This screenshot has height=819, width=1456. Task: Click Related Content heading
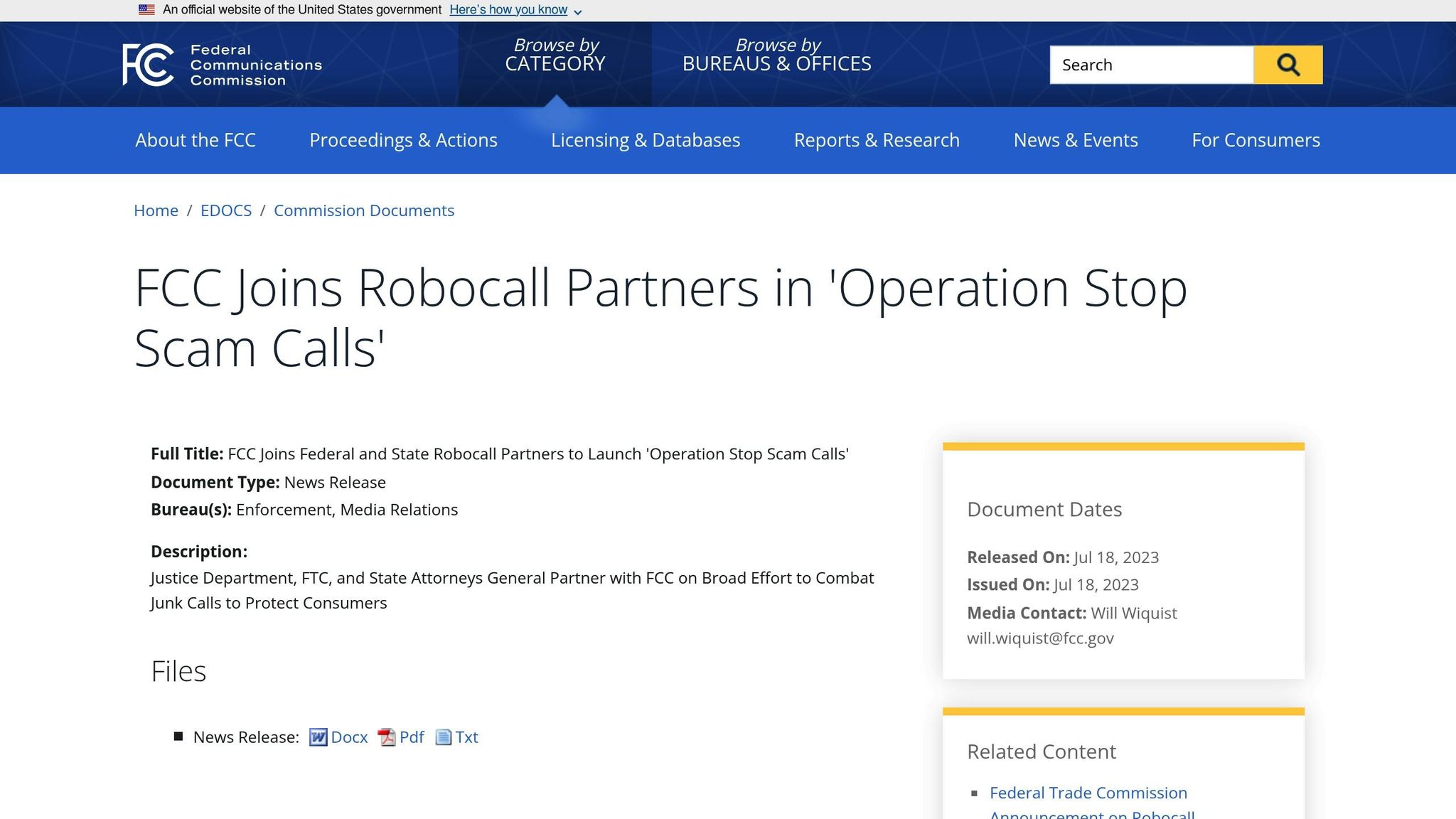tap(1042, 751)
